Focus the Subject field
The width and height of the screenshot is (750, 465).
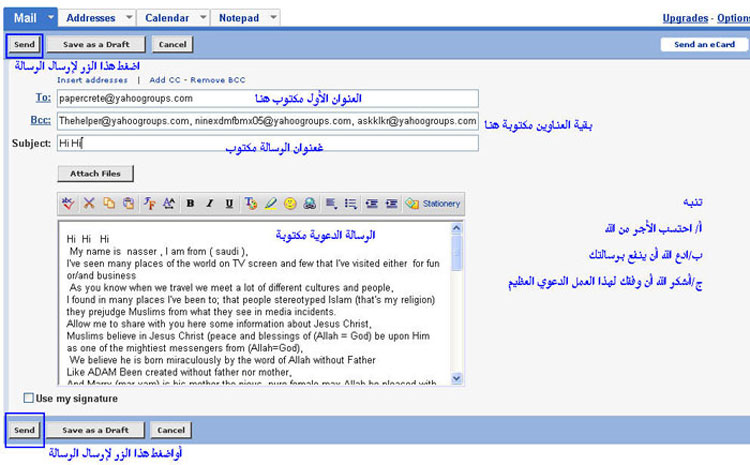[x=268, y=143]
